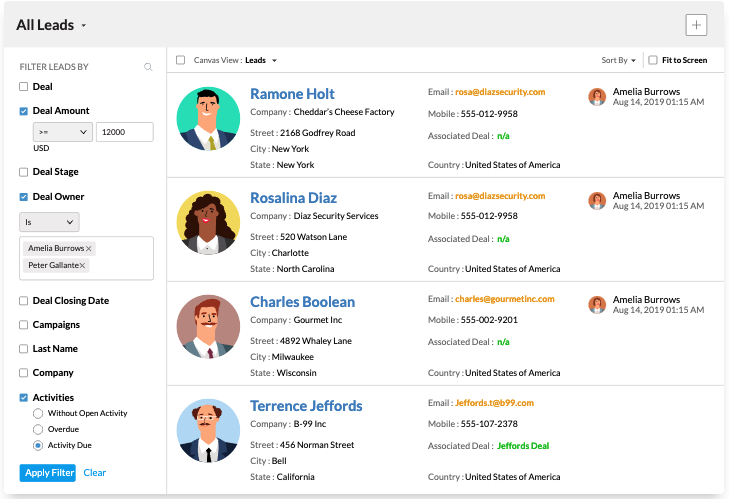Click email Jeffords.t@b99.com

tap(494, 403)
